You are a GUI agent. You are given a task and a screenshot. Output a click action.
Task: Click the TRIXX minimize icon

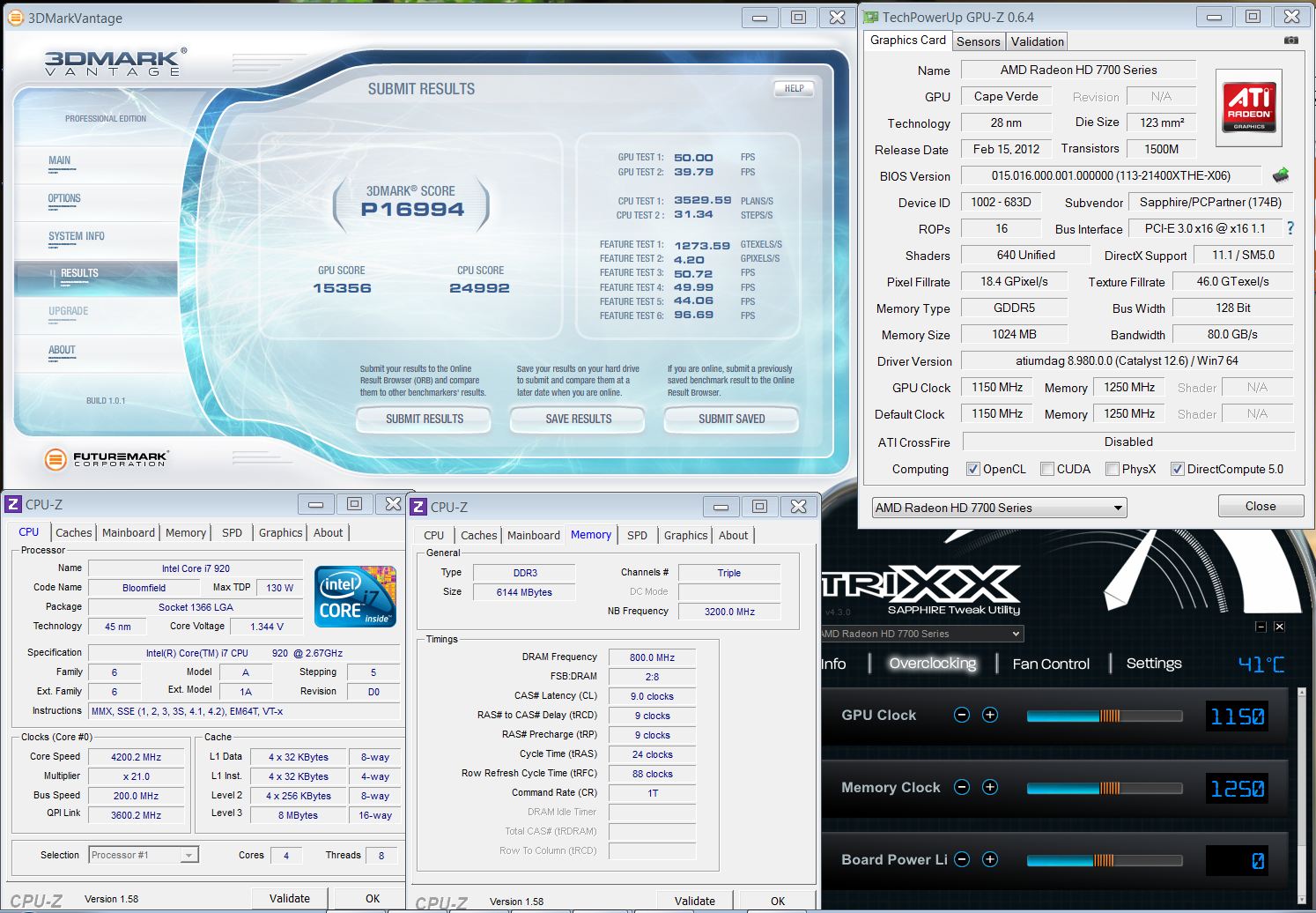1261,627
